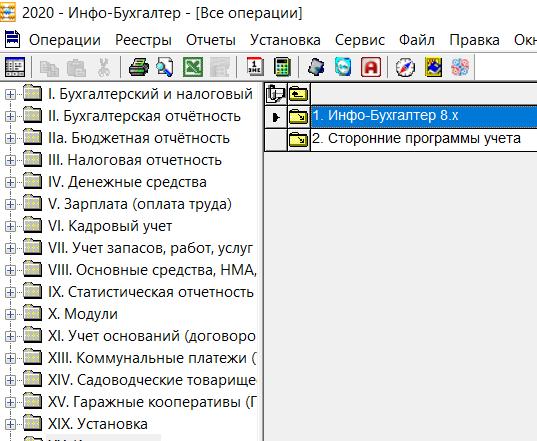Open the Реестры menu
The width and height of the screenshot is (537, 441).
point(143,40)
